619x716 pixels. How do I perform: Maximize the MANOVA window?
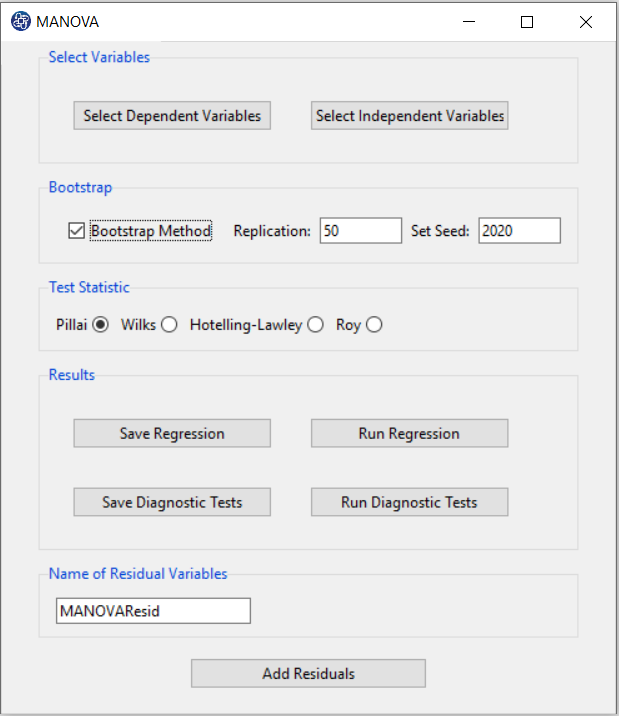(x=527, y=21)
